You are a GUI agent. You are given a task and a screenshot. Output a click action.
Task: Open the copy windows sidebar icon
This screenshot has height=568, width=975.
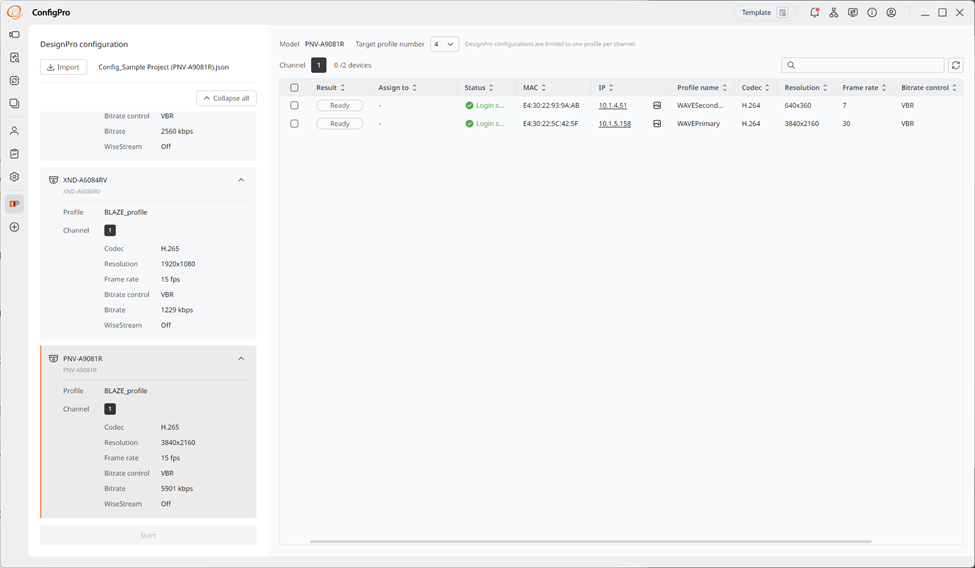pyautogui.click(x=14, y=104)
